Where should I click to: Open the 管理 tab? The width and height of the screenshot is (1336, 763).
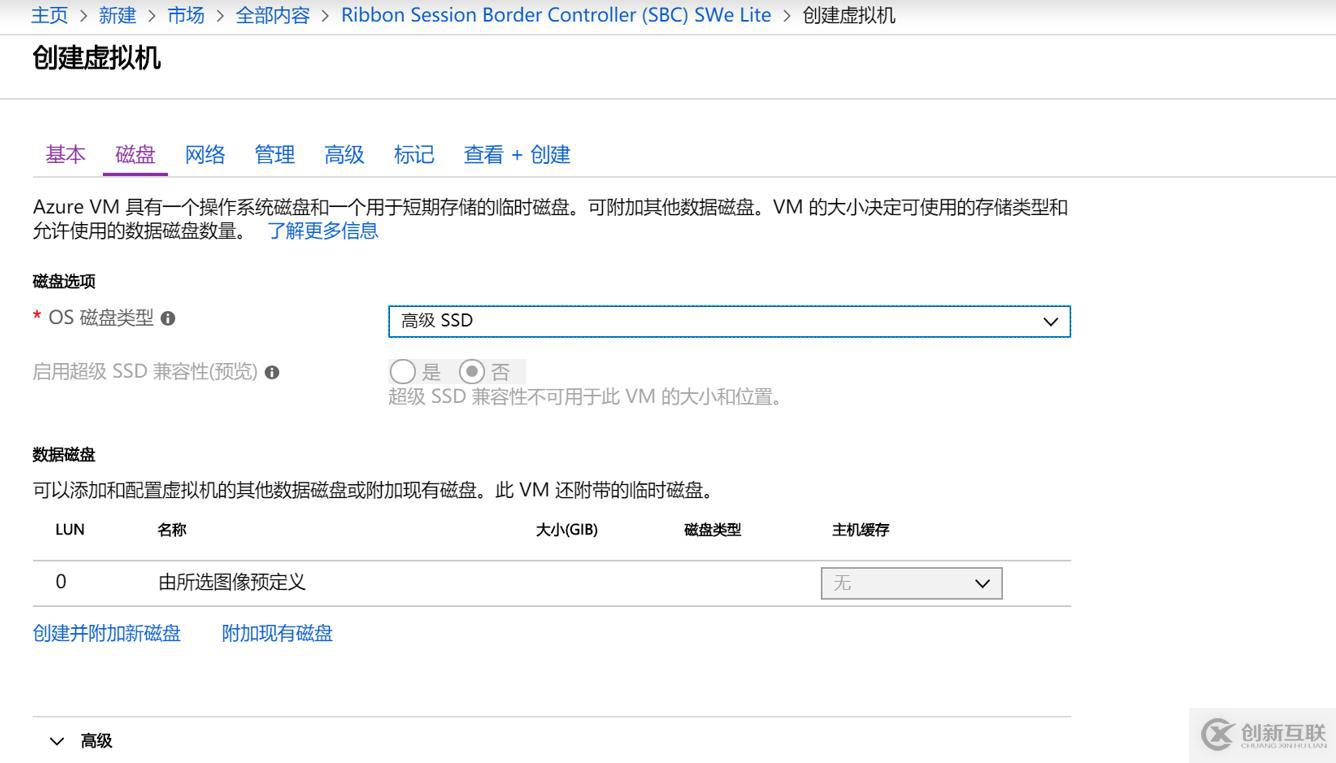(x=274, y=154)
